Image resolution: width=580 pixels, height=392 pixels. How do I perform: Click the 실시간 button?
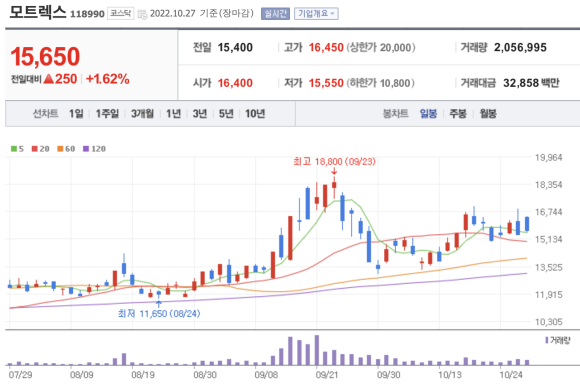[275, 14]
